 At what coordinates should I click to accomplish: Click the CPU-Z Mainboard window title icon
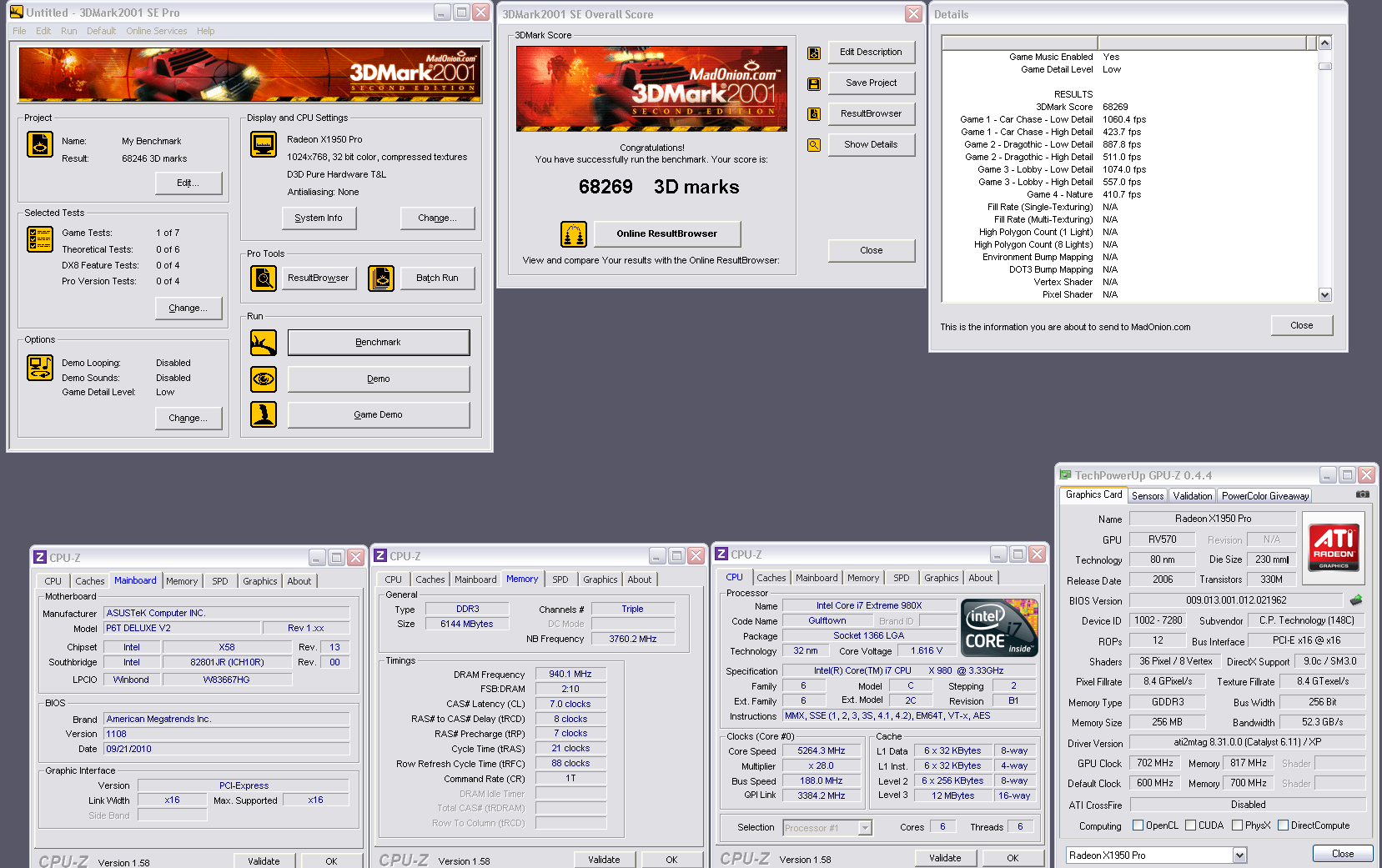point(39,557)
